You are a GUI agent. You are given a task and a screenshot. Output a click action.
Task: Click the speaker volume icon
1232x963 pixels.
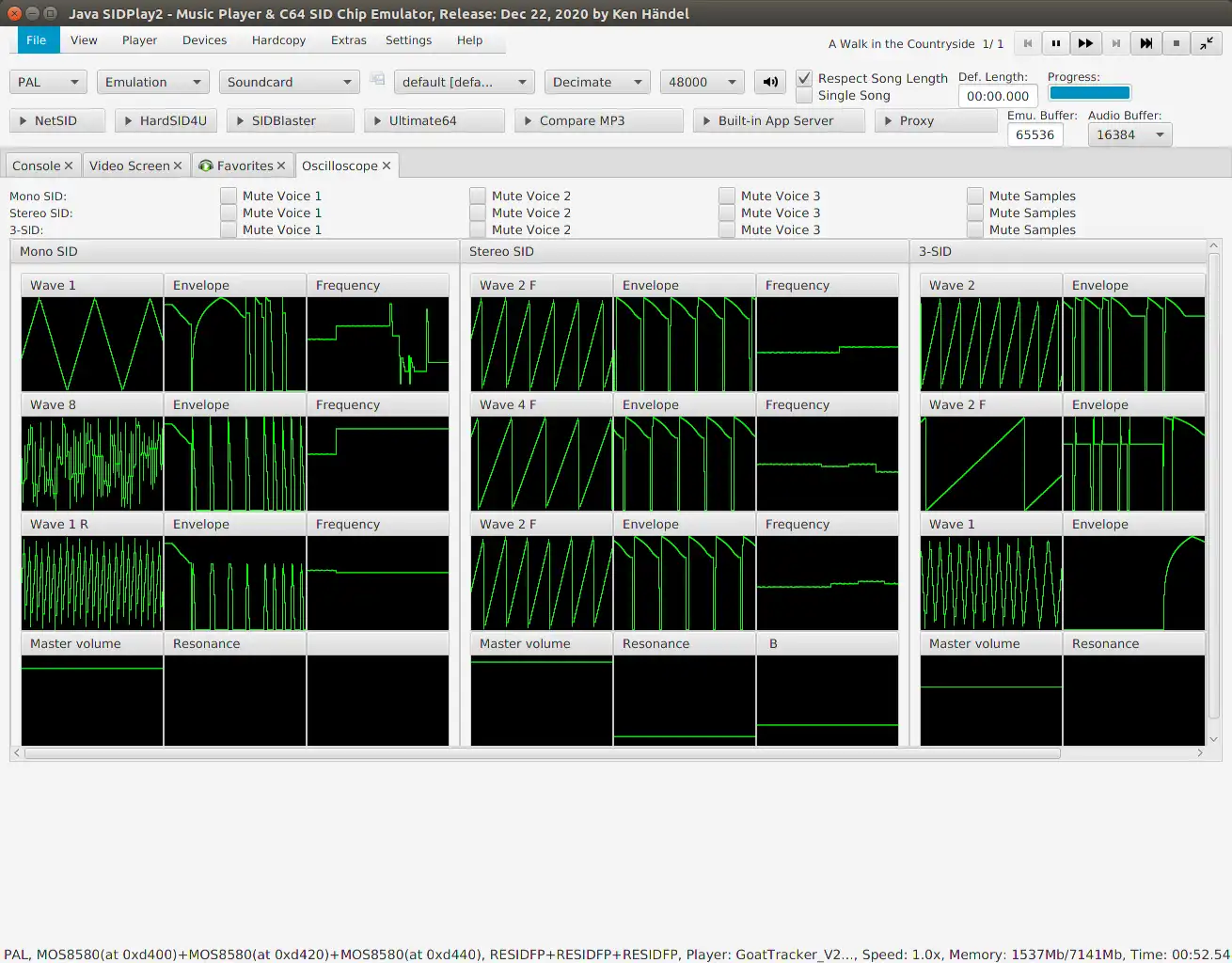click(770, 82)
